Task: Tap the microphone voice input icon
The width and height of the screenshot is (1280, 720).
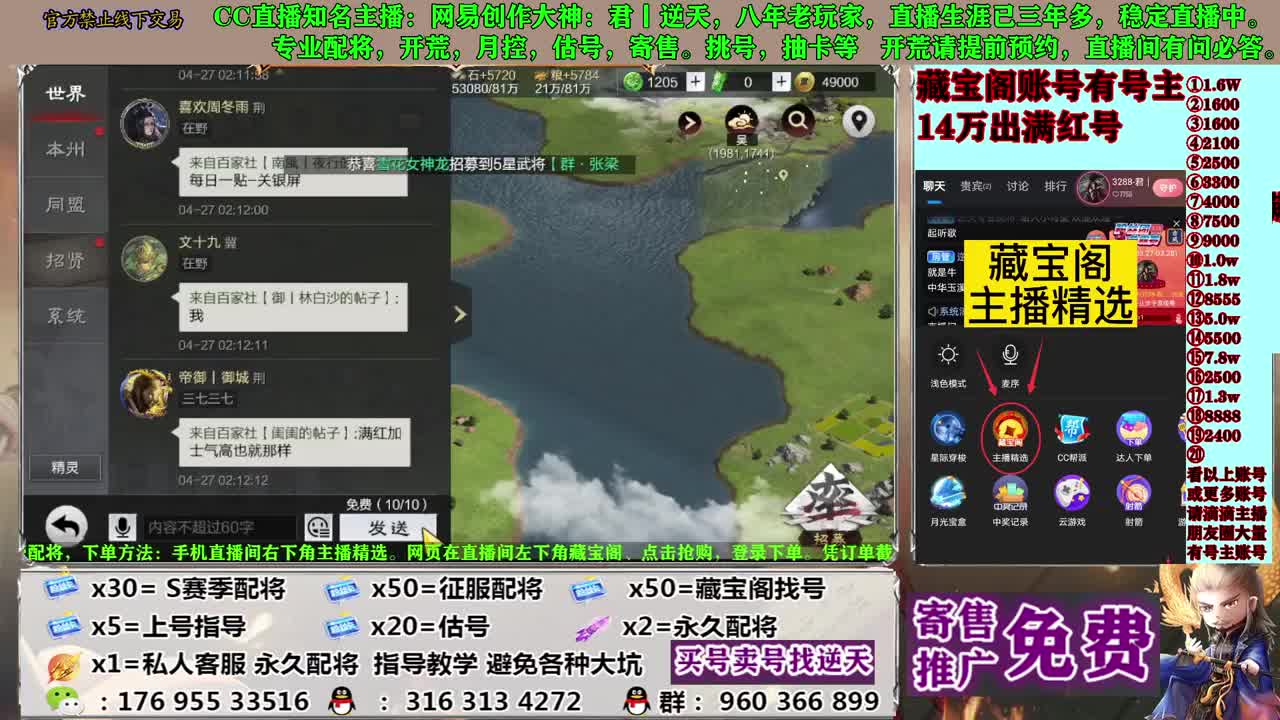Action: pyautogui.click(x=122, y=527)
